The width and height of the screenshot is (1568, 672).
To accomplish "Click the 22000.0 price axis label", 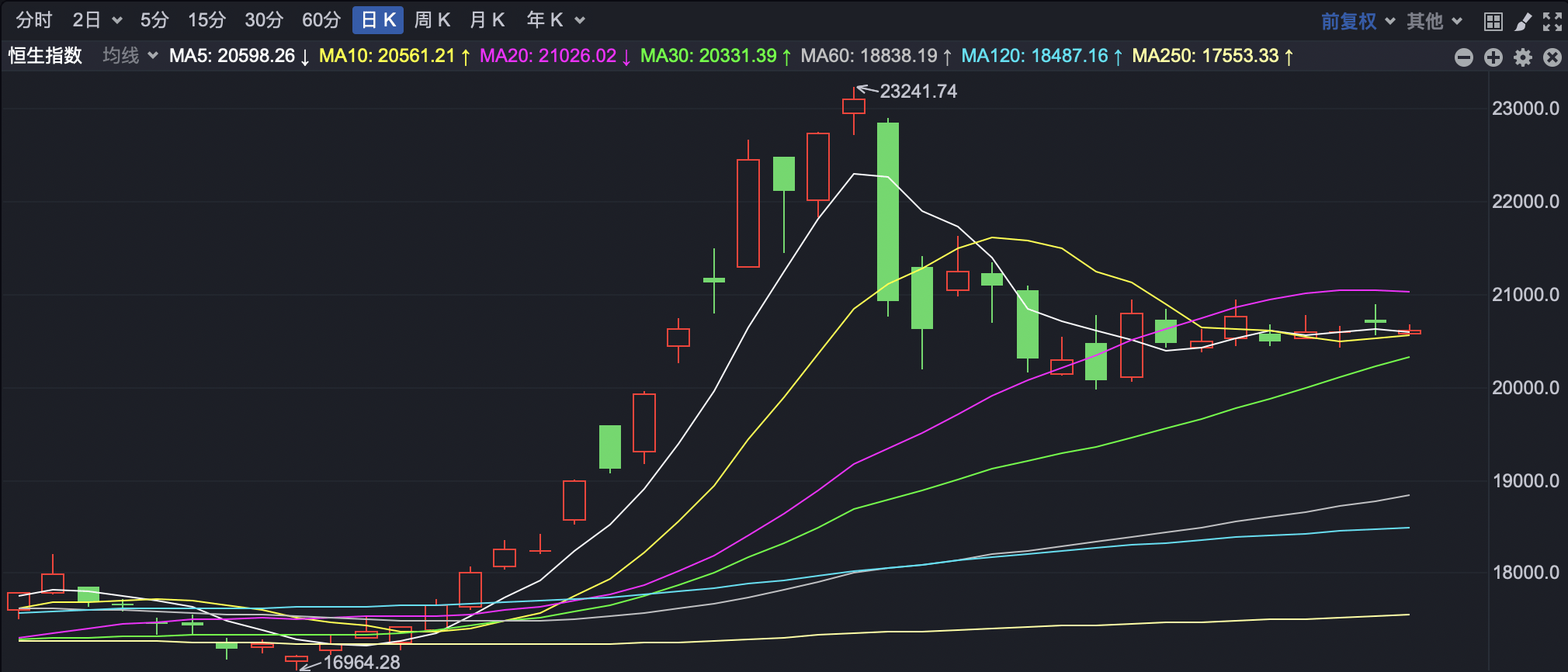I will pos(1525,202).
